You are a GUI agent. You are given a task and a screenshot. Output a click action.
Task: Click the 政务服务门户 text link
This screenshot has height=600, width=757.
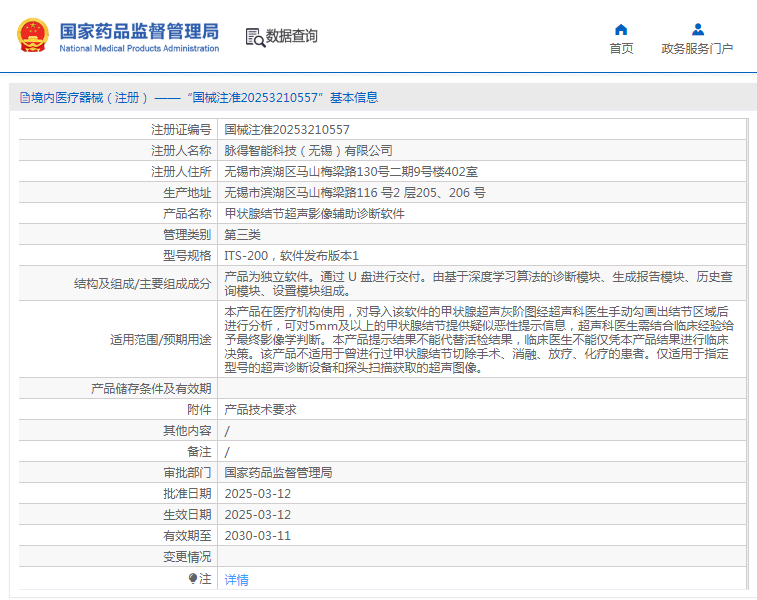pyautogui.click(x=697, y=49)
